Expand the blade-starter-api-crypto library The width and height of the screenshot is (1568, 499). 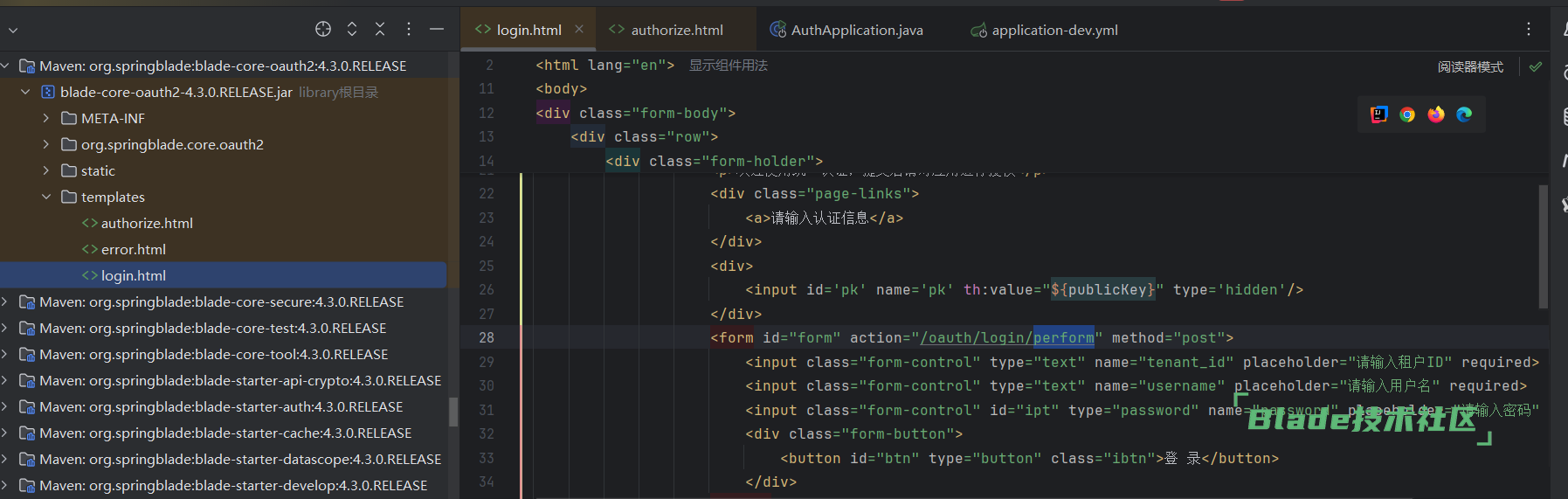point(5,380)
